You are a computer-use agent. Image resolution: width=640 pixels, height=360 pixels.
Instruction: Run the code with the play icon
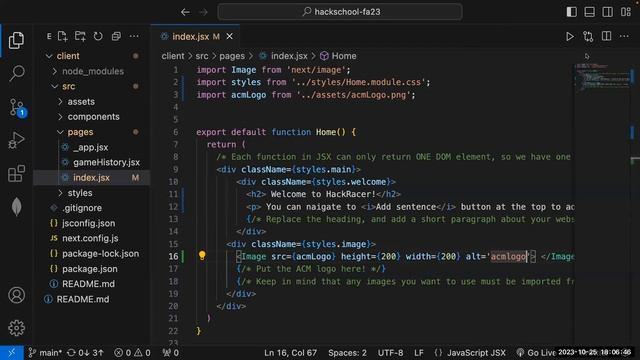[x=569, y=37]
